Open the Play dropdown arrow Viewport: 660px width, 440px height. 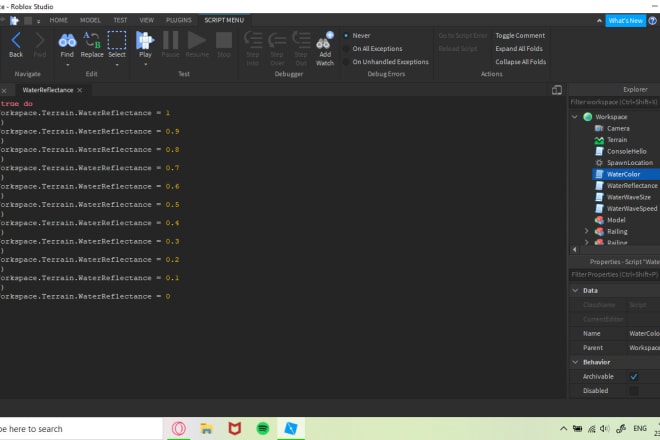[x=146, y=65]
